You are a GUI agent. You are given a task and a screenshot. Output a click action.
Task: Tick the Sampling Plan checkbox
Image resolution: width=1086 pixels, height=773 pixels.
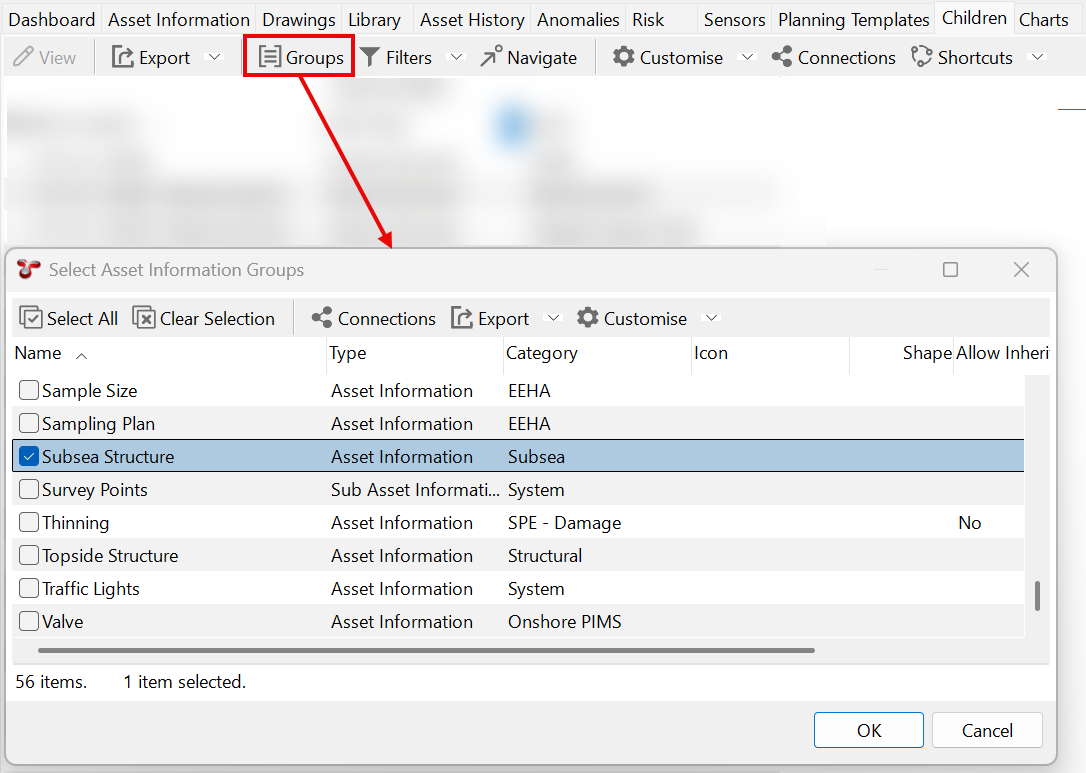(28, 423)
